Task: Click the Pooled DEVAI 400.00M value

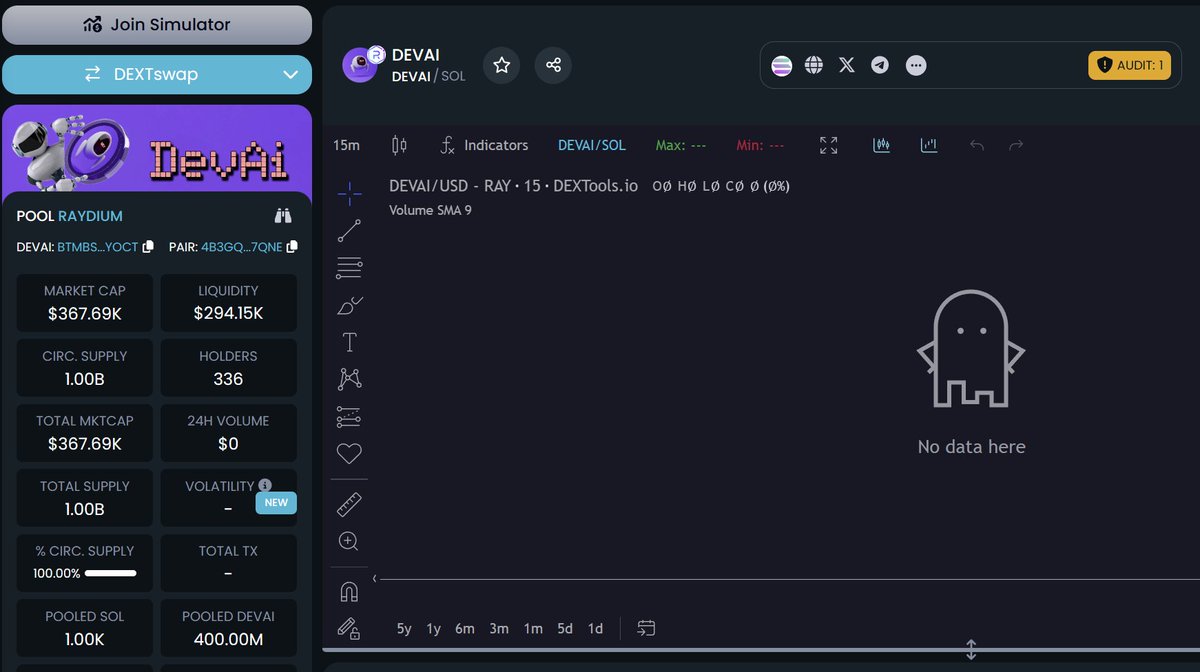Action: [228, 639]
